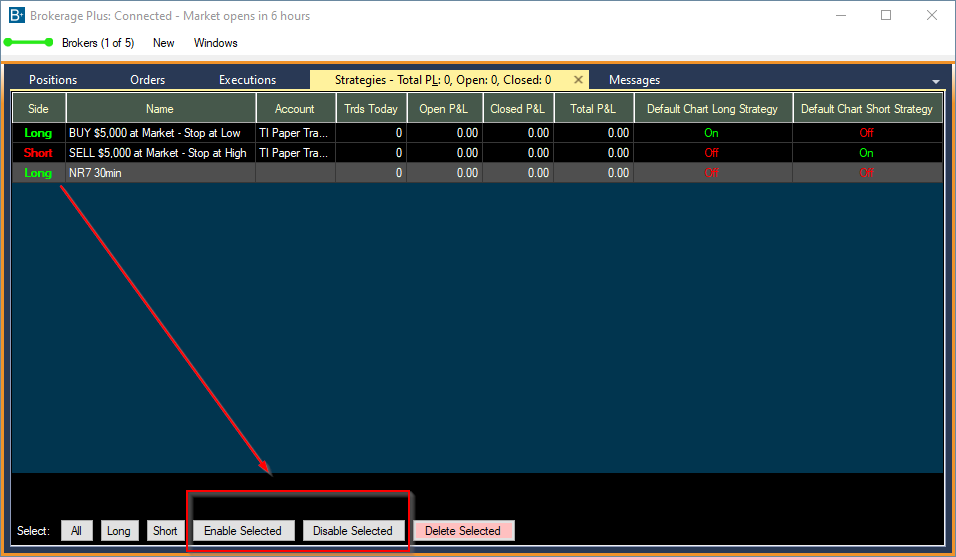
Task: Sort by Total P&L column header
Action: tap(593, 108)
